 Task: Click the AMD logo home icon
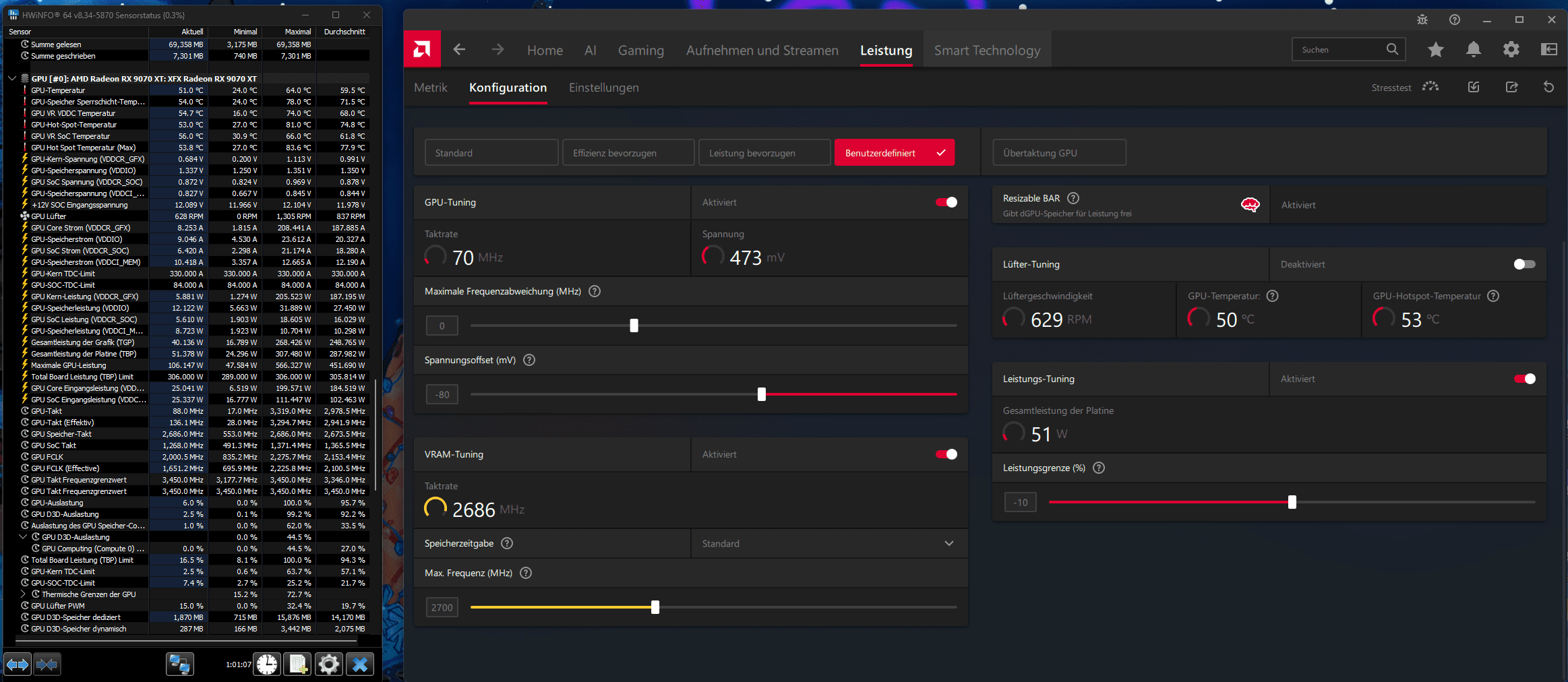coord(422,49)
